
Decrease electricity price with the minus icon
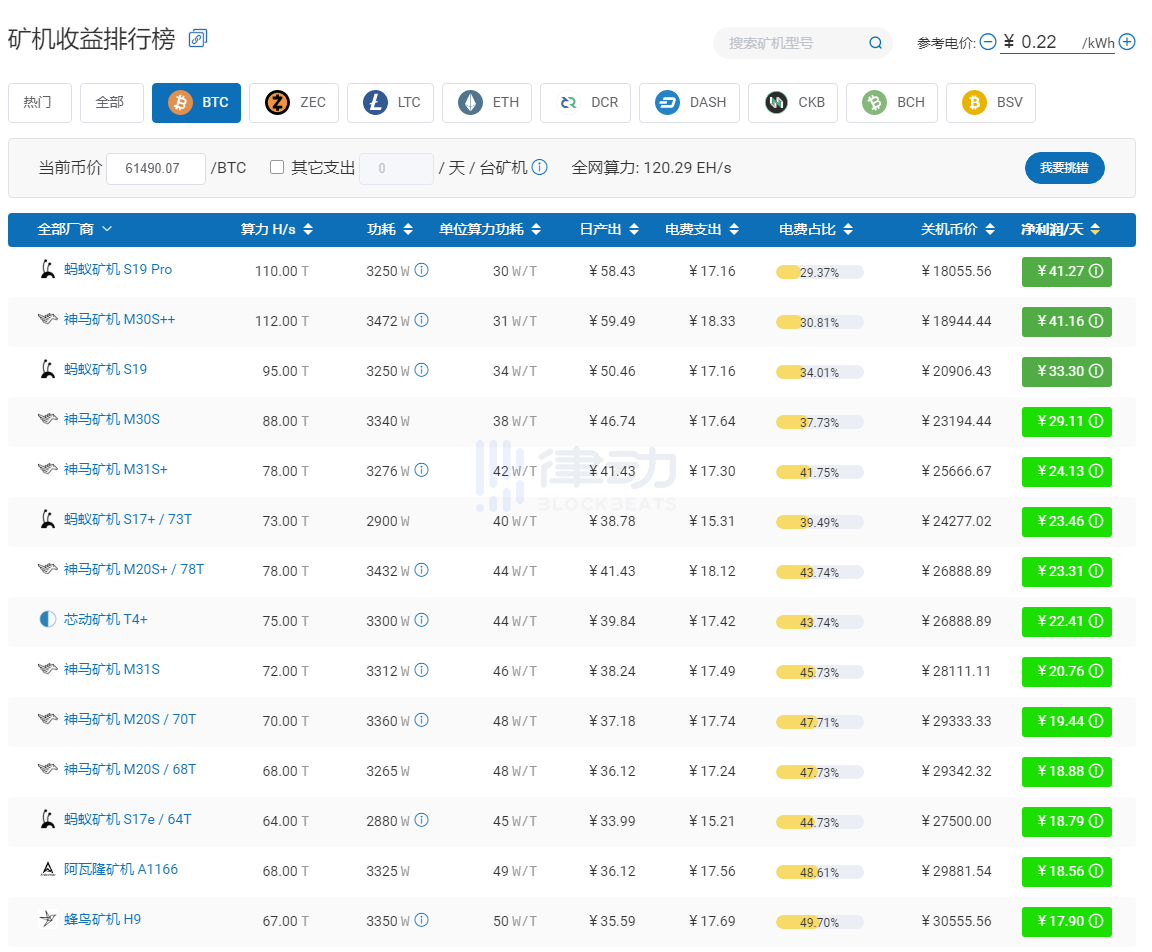coord(988,42)
